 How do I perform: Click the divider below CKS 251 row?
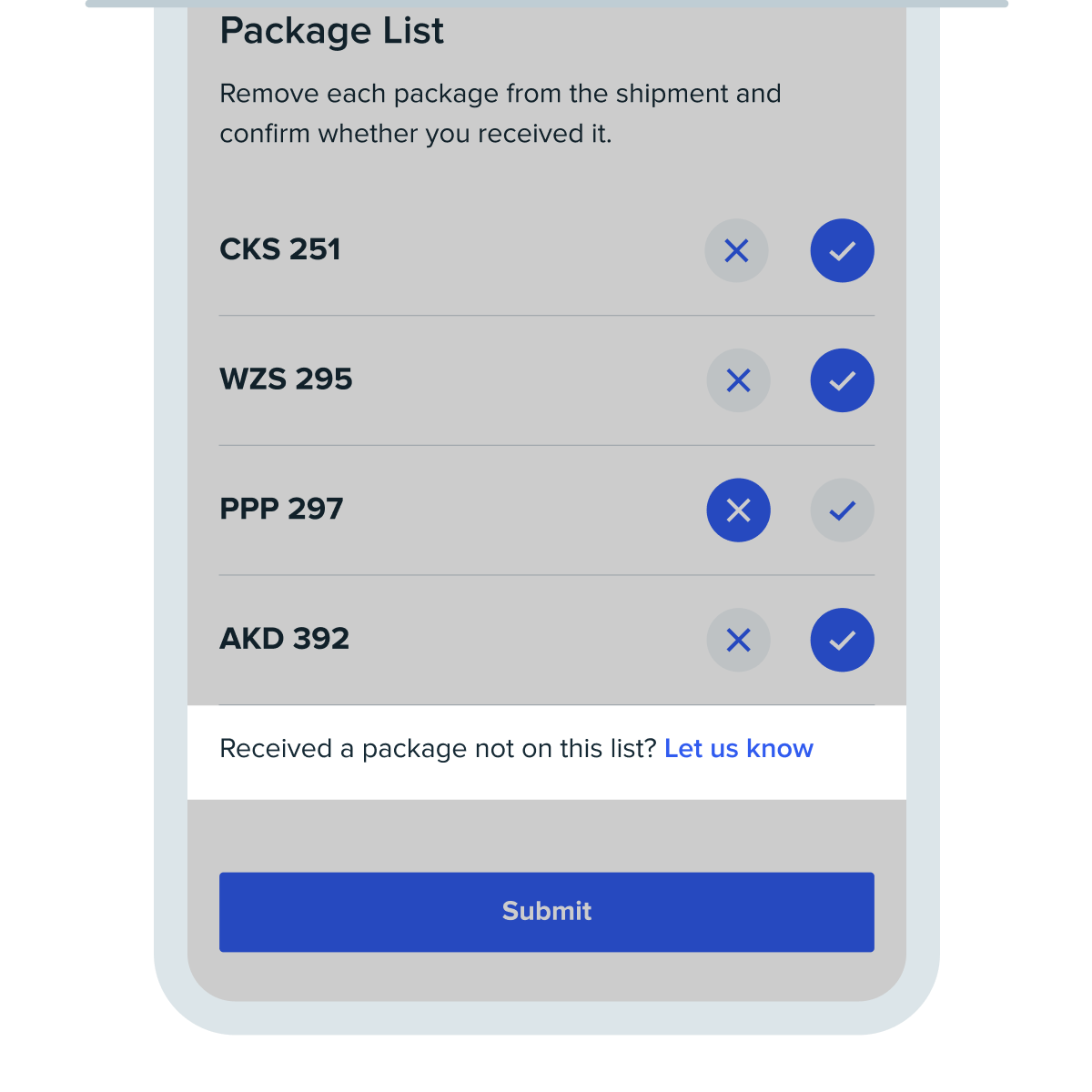[547, 316]
